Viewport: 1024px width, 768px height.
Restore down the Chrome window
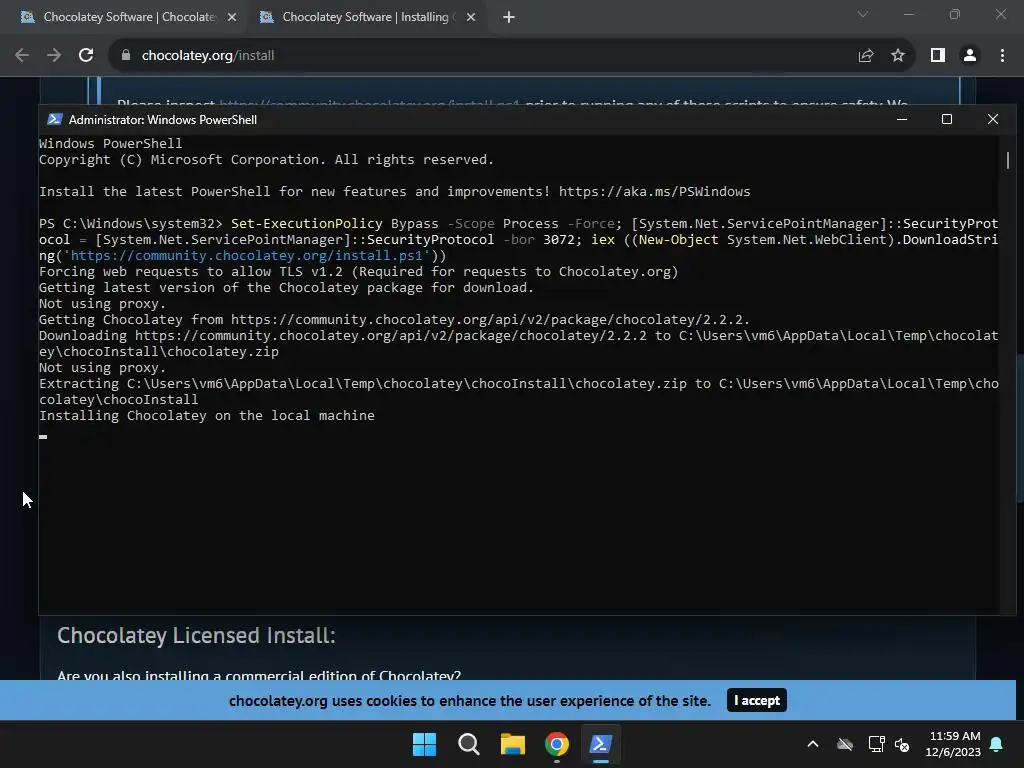click(x=955, y=14)
